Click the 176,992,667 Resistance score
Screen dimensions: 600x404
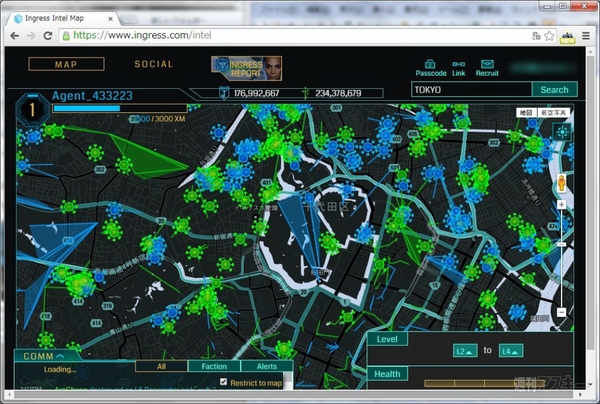(x=256, y=93)
